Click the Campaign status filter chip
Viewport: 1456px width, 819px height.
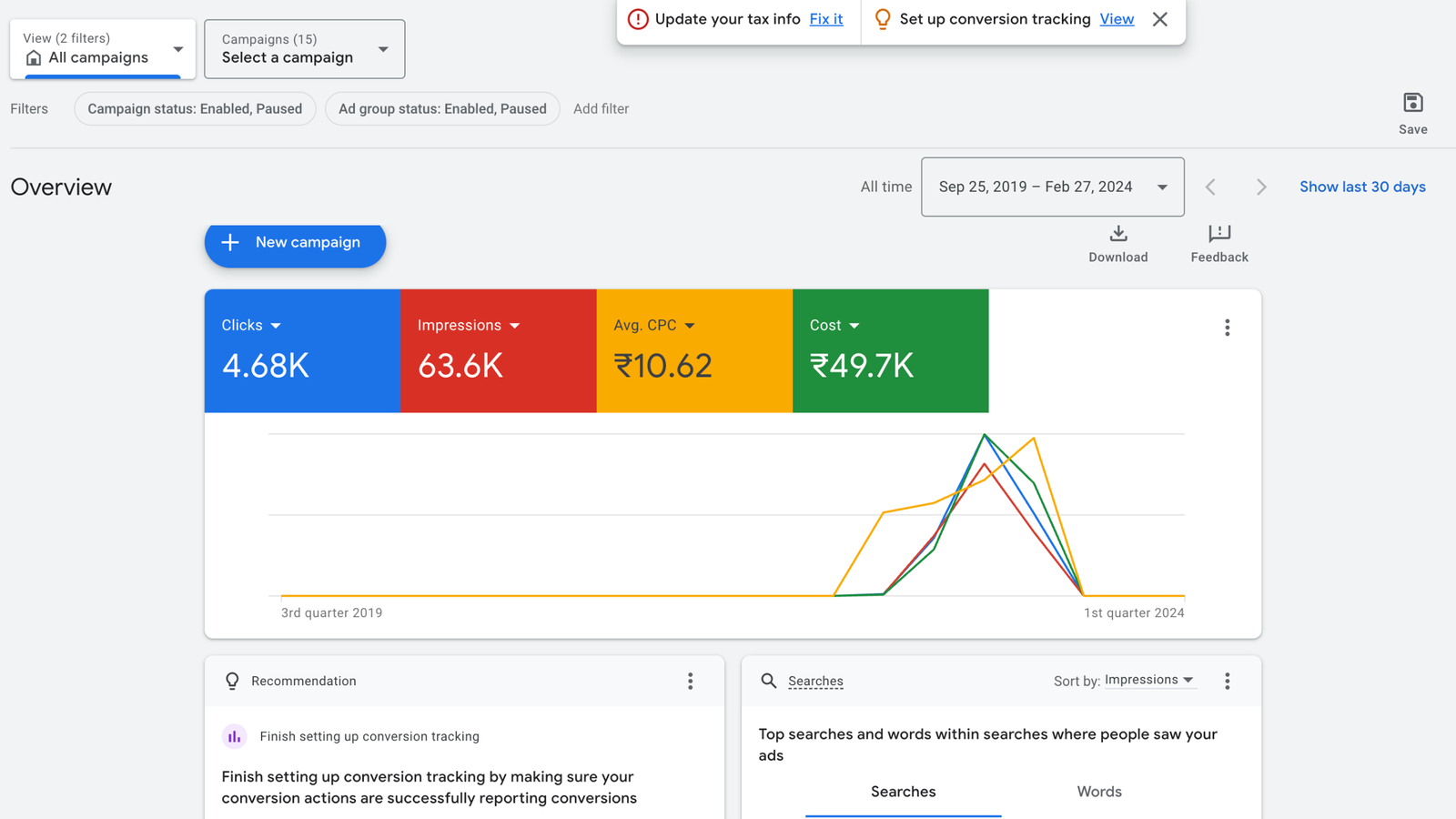click(195, 109)
